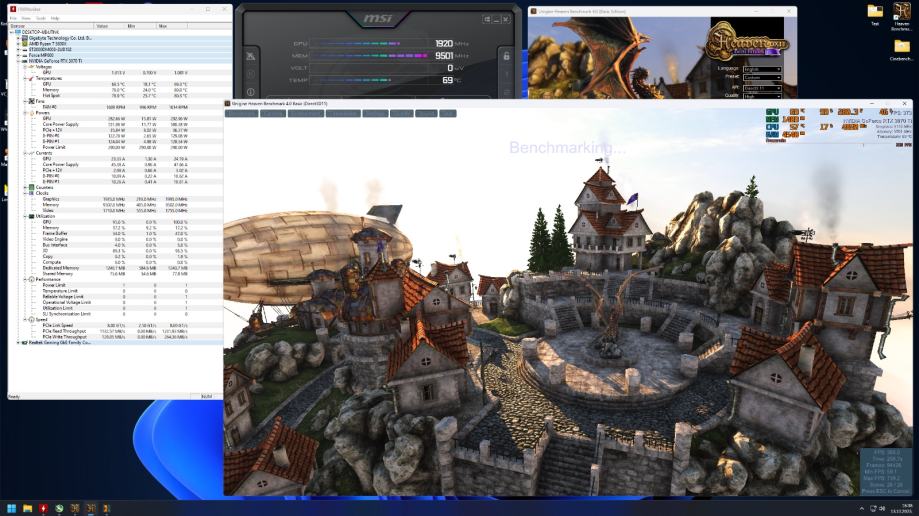
Task: Click the Min column header in HWMonitor
Action: [140, 26]
